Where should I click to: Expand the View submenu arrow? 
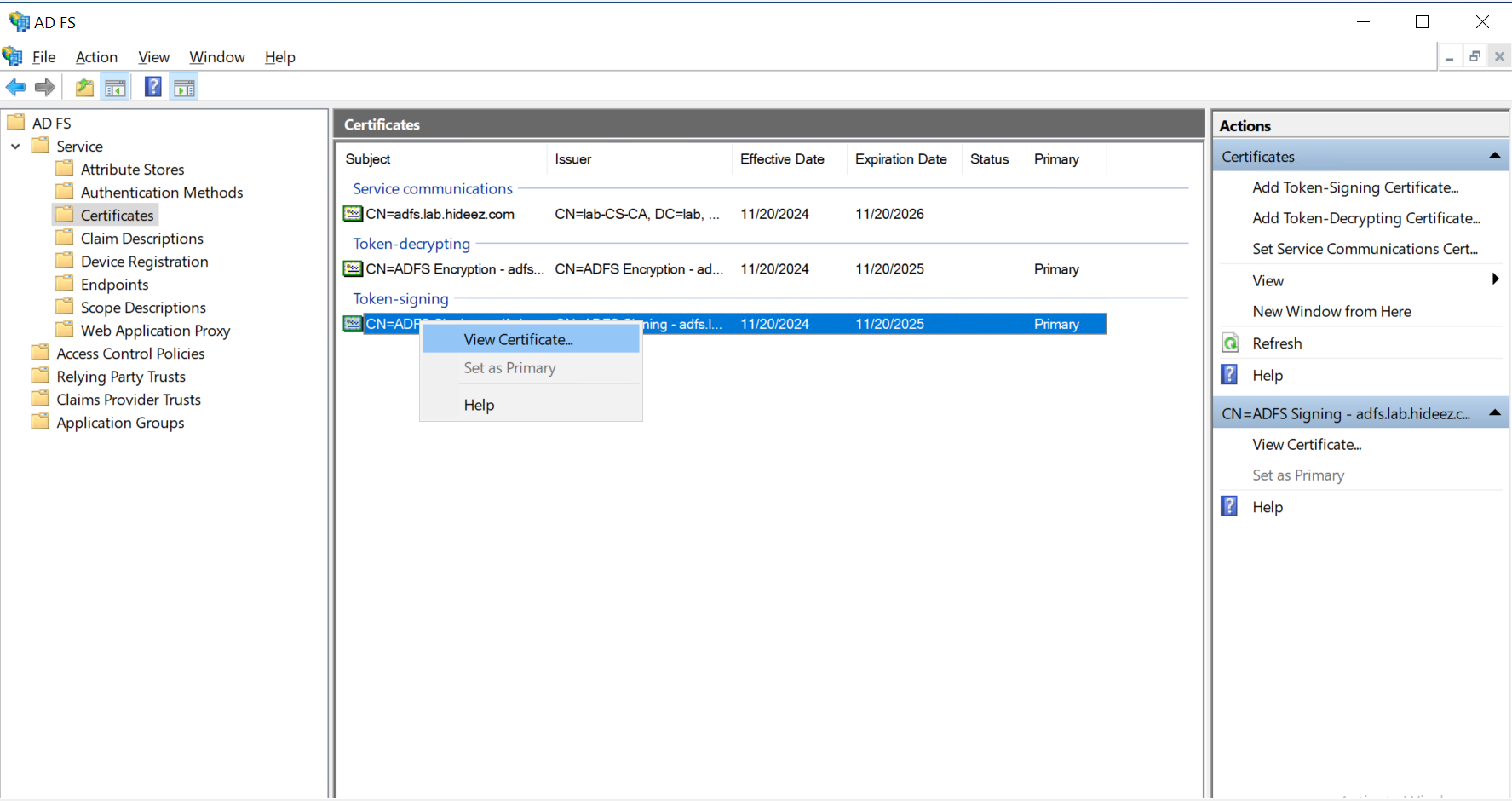(x=1495, y=279)
